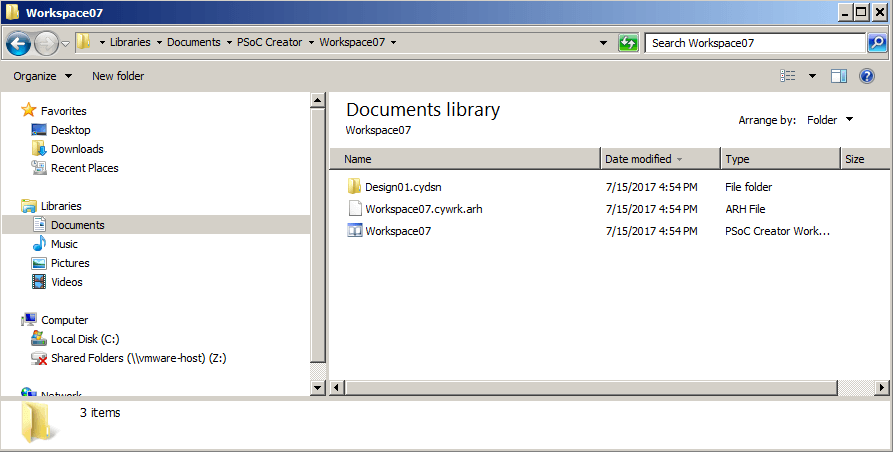Click the Recent Places icon
Image resolution: width=893 pixels, height=452 pixels.
tap(39, 167)
